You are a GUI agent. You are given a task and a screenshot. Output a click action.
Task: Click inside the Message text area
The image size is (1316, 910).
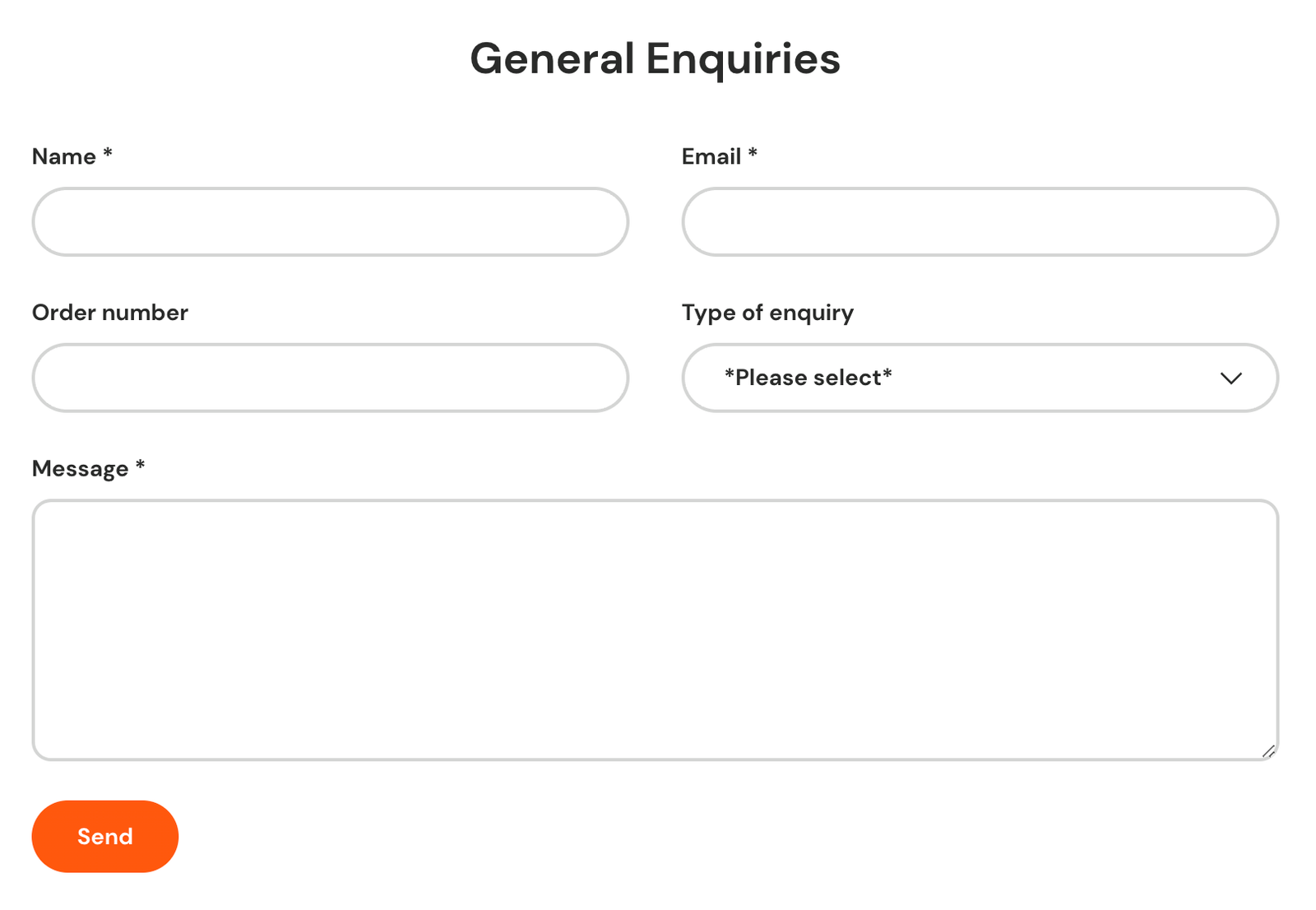(x=655, y=629)
